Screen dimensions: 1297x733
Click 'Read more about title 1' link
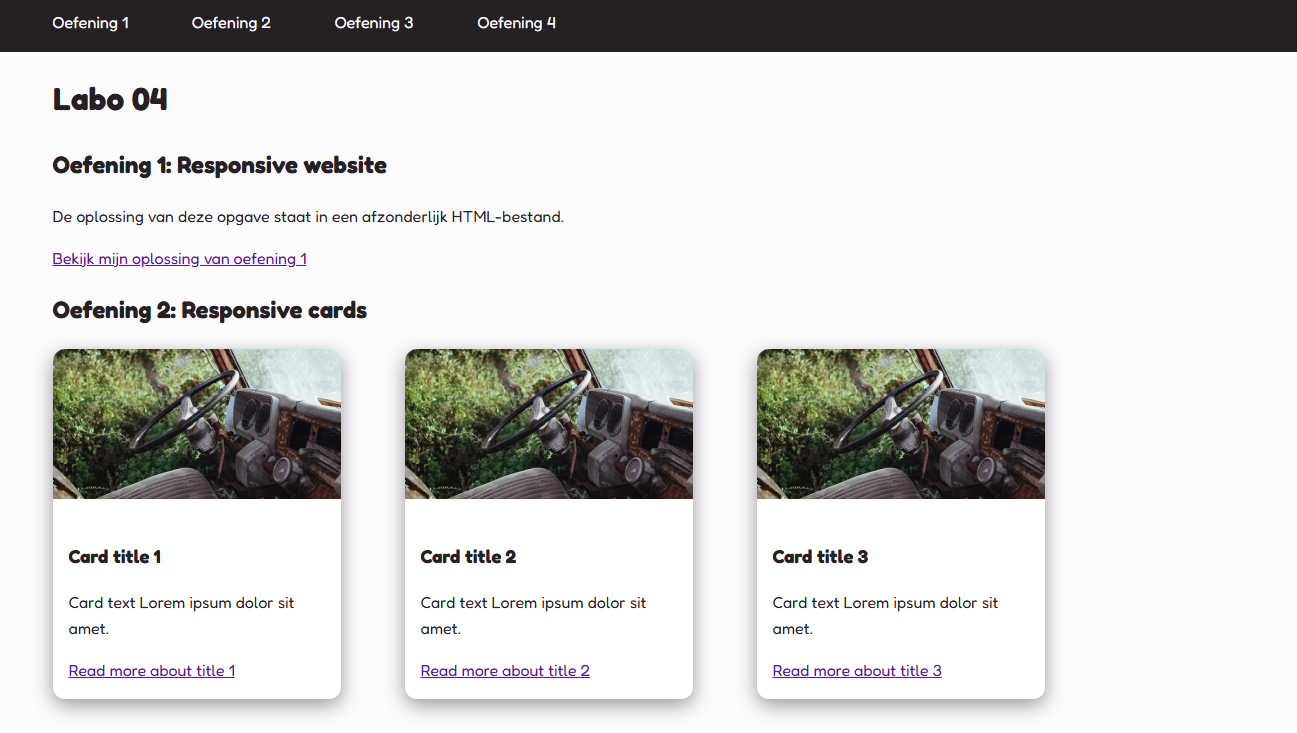click(152, 671)
